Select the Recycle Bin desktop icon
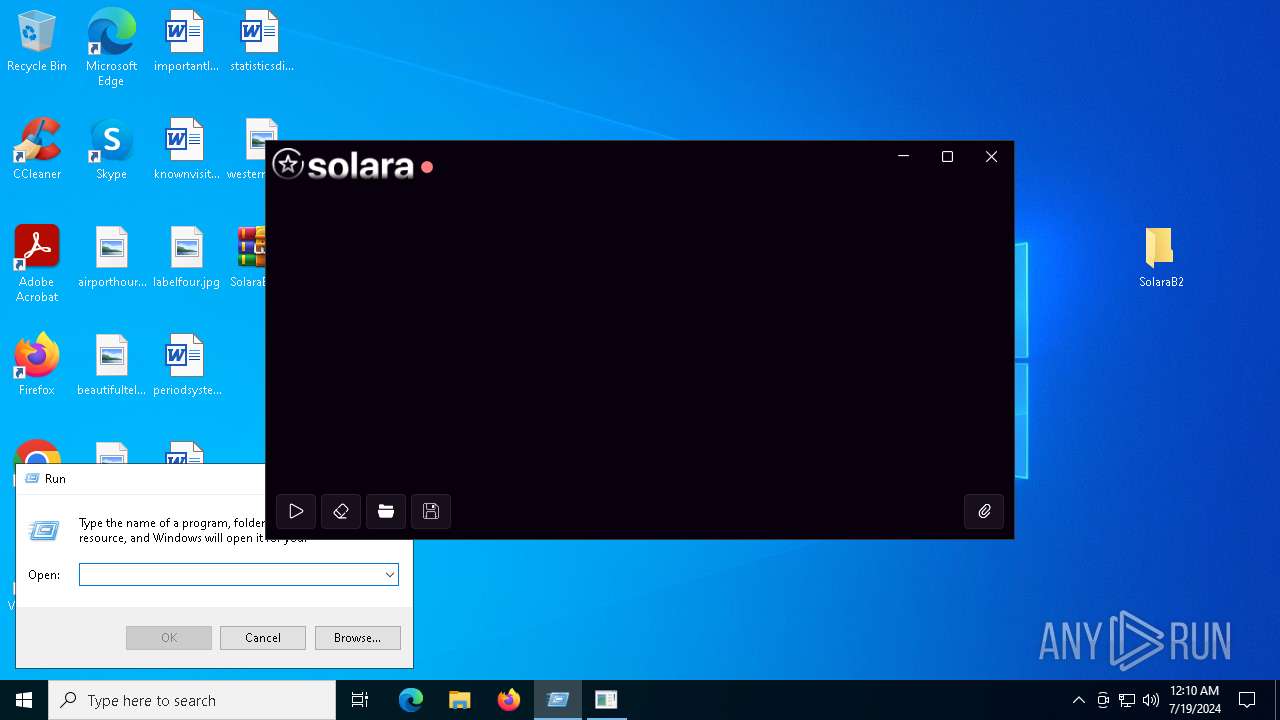Image resolution: width=1280 pixels, height=720 pixels. 37,42
